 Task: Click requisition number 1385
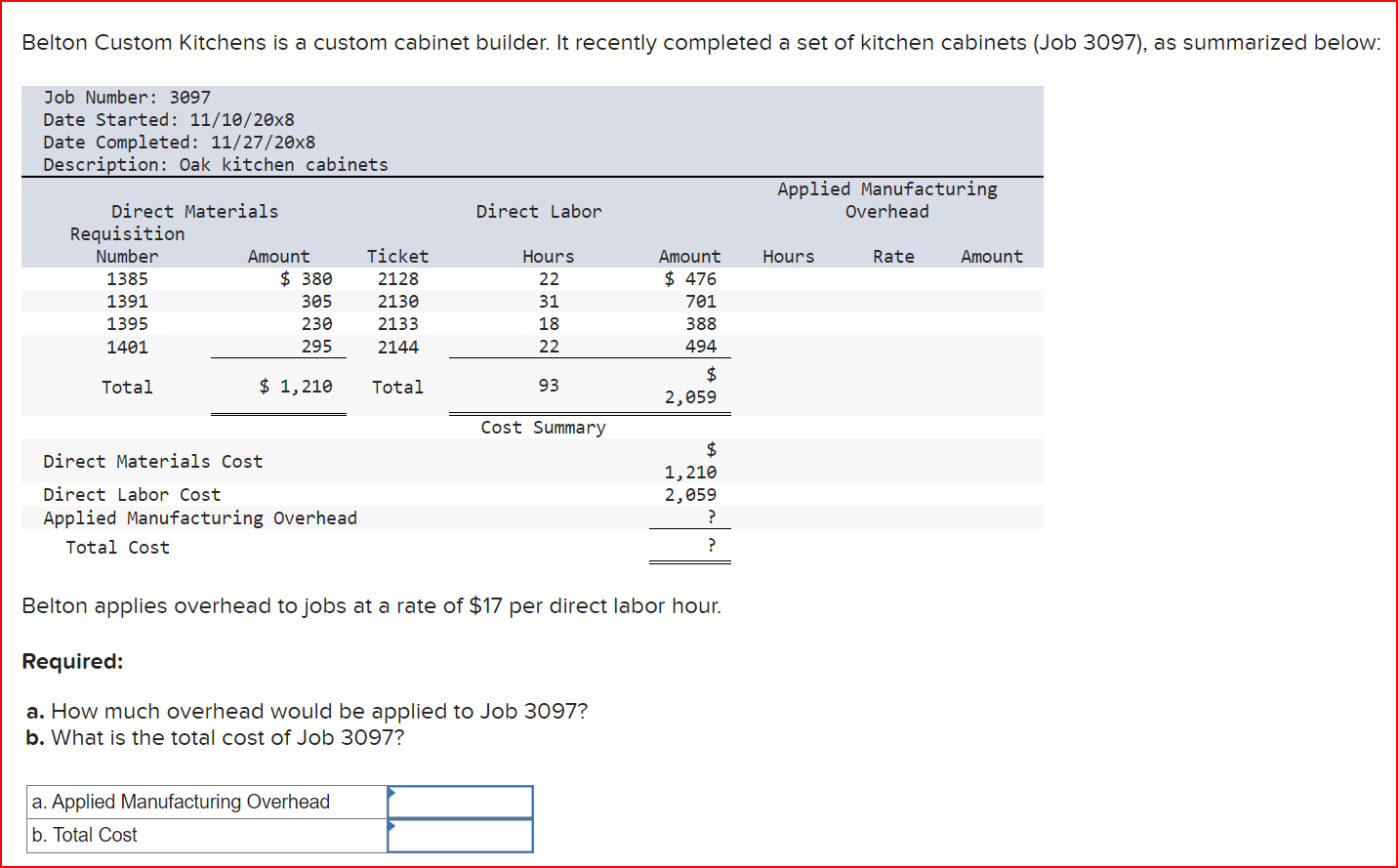(127, 279)
